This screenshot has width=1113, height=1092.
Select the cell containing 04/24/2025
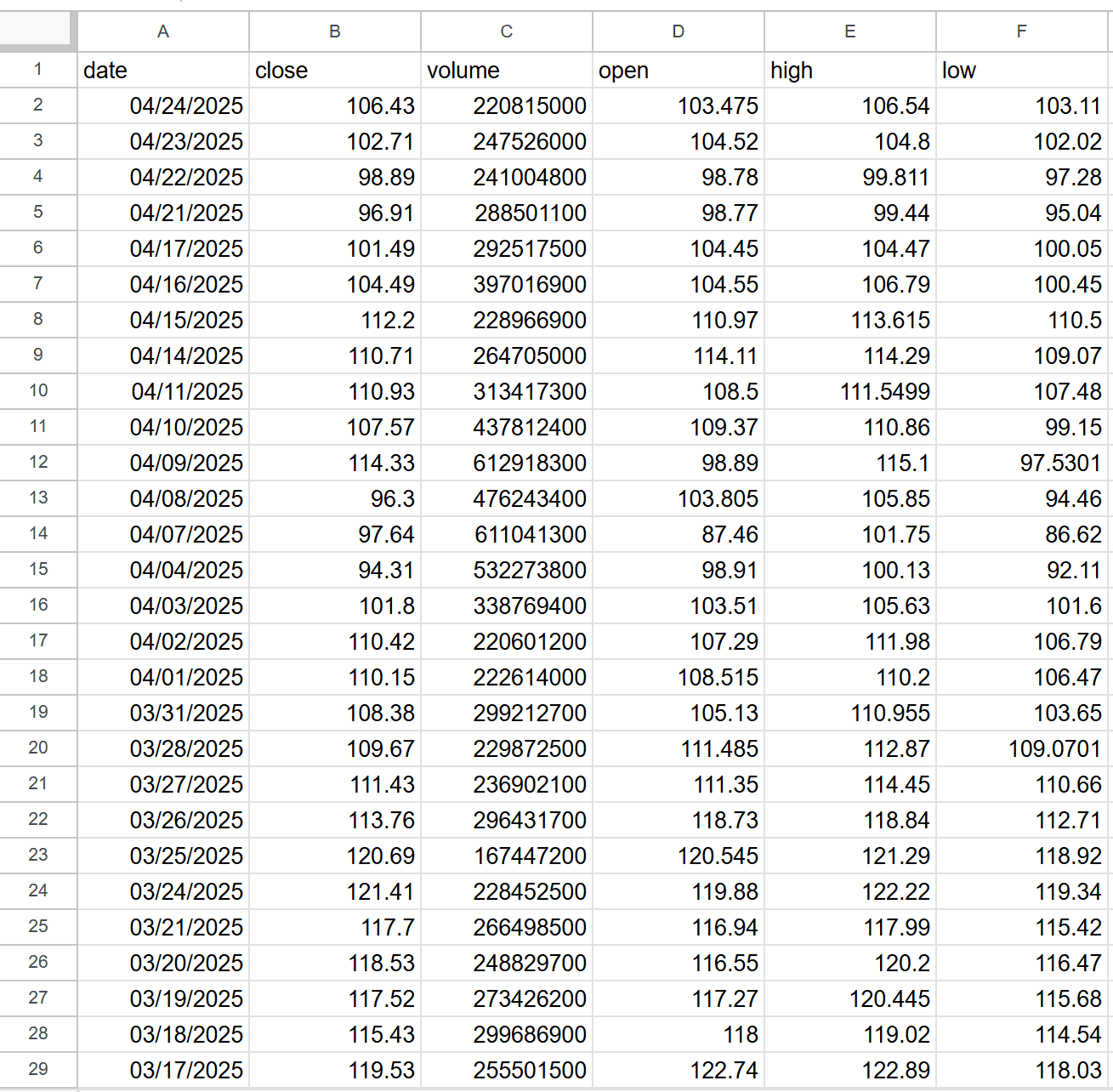[x=162, y=105]
